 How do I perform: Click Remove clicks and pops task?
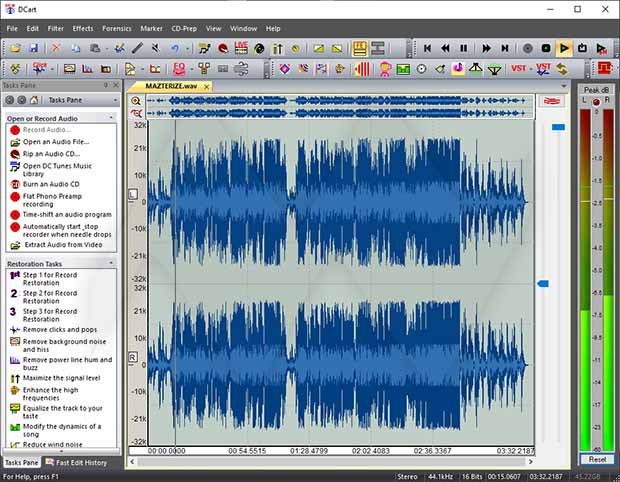point(60,329)
